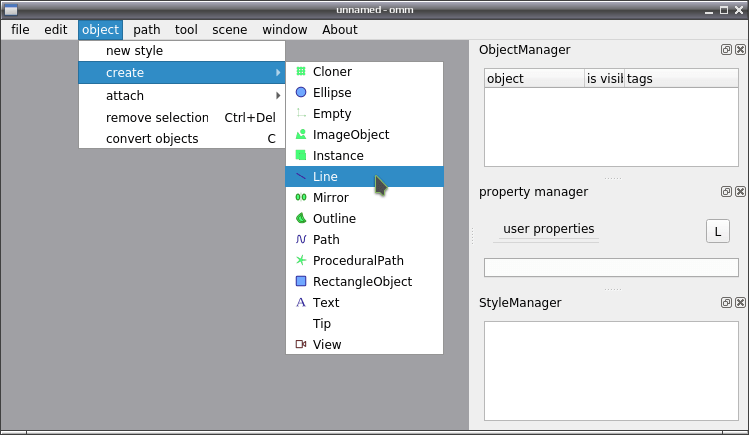Viewport: 749px width, 435px height.
Task: Open the About menu
Action: pyautogui.click(x=340, y=30)
